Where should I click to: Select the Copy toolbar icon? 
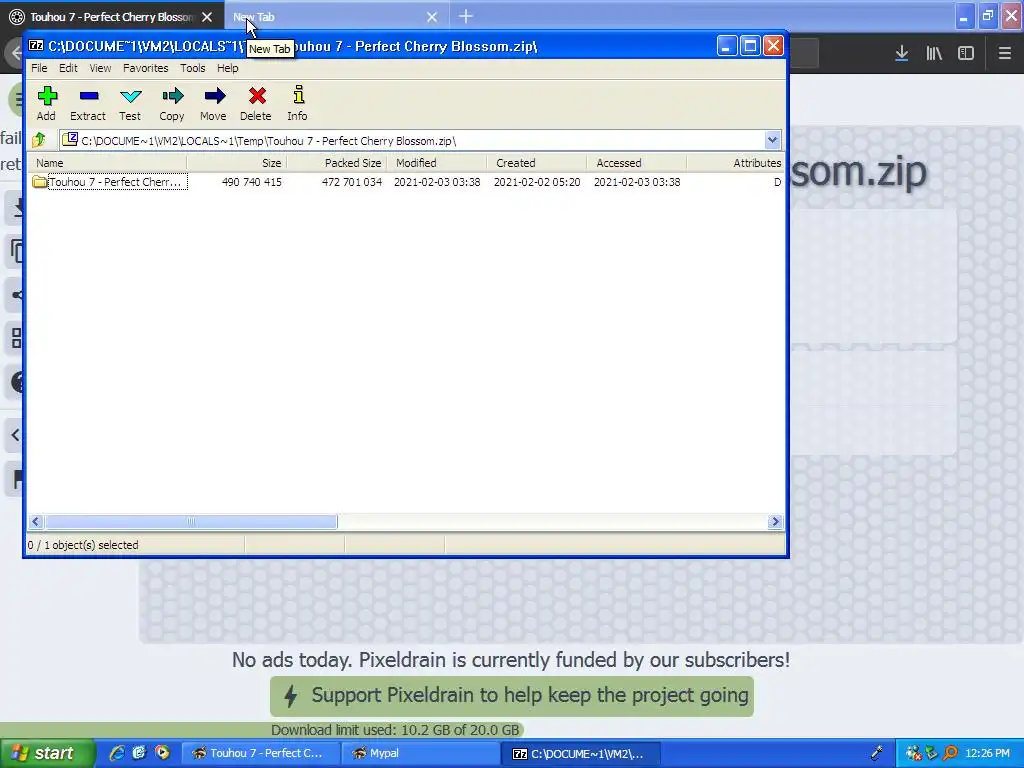[x=172, y=104]
